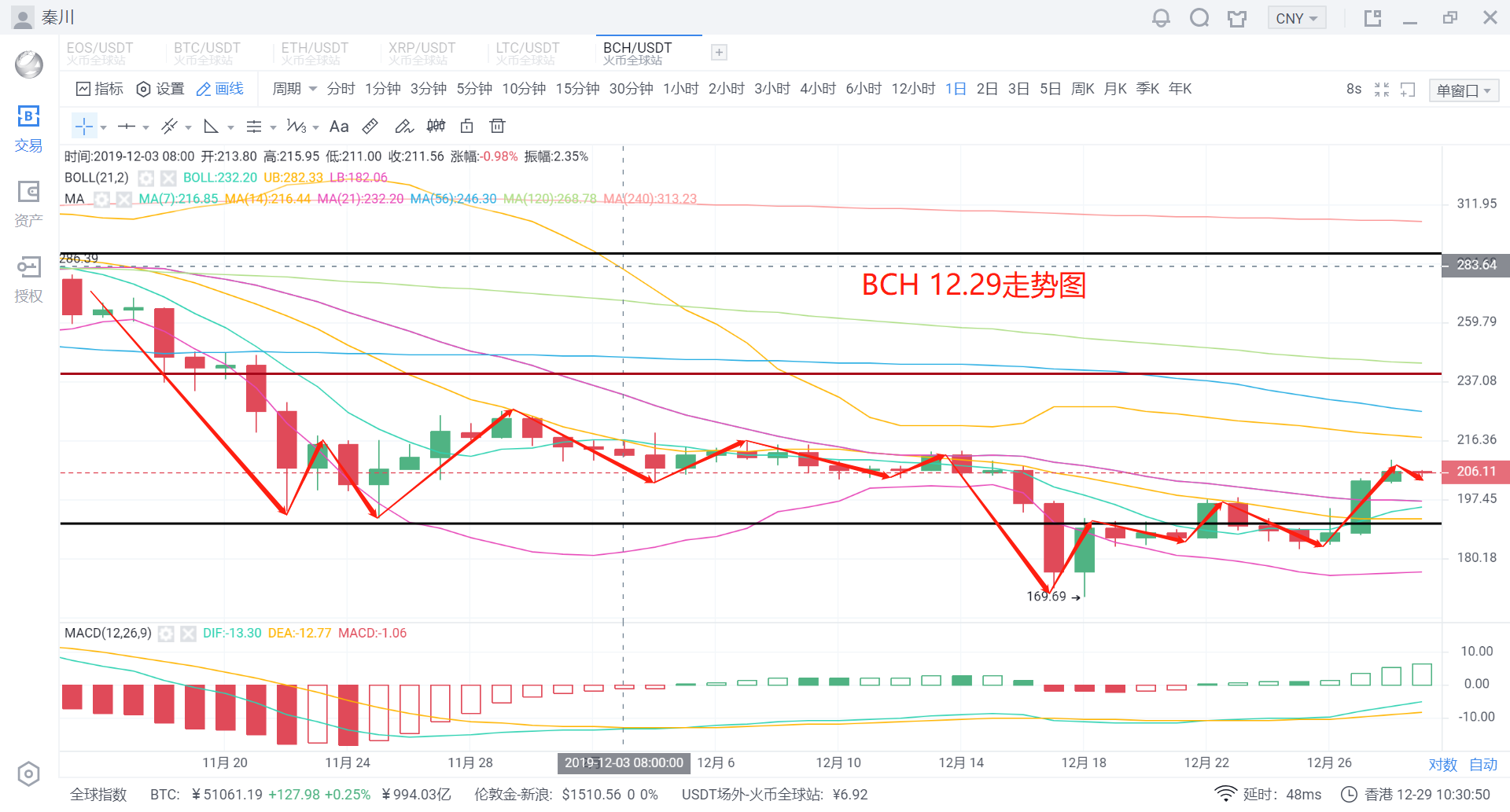Click the screenshot capture frame icon
This screenshot has height=812, width=1510.
(x=1408, y=90)
